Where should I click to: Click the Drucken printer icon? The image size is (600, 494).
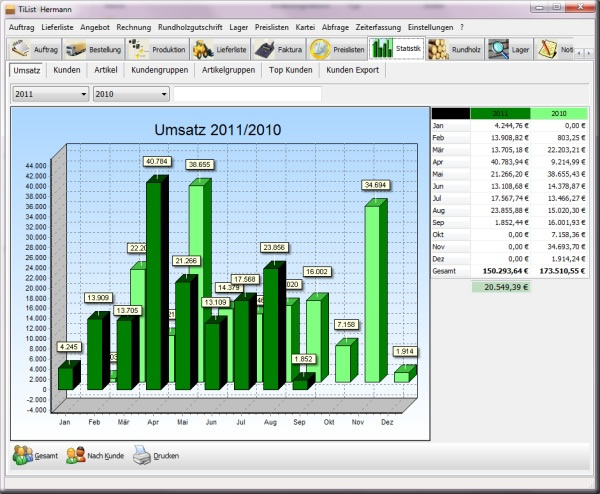coord(142,455)
